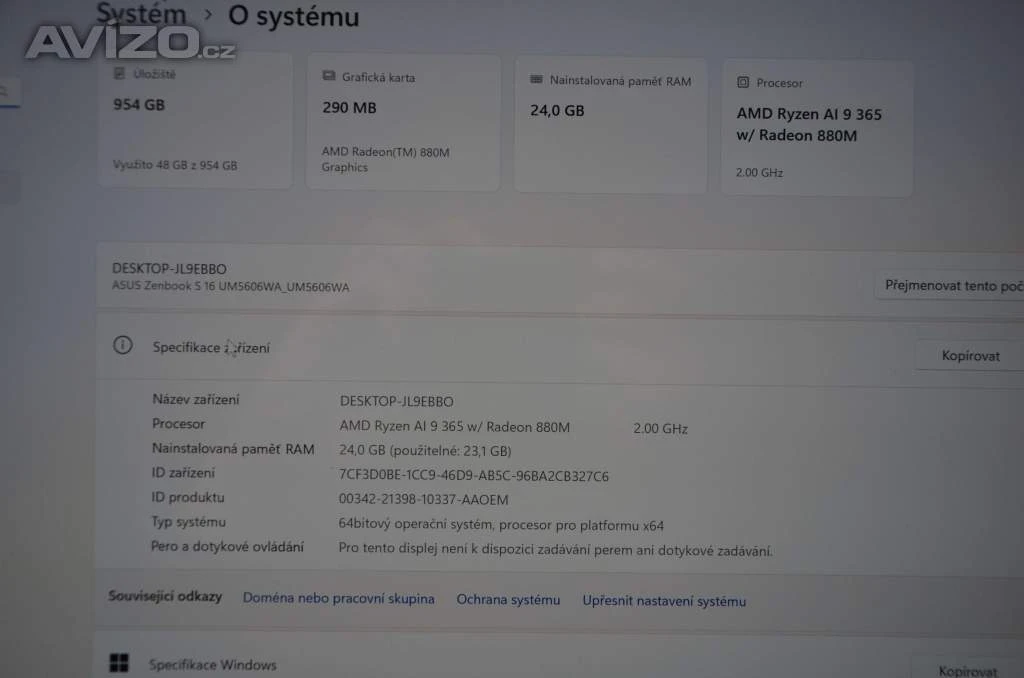The height and width of the screenshot is (678, 1024).
Task: Open Doména nebo pracovní skupina link
Action: [x=338, y=599]
